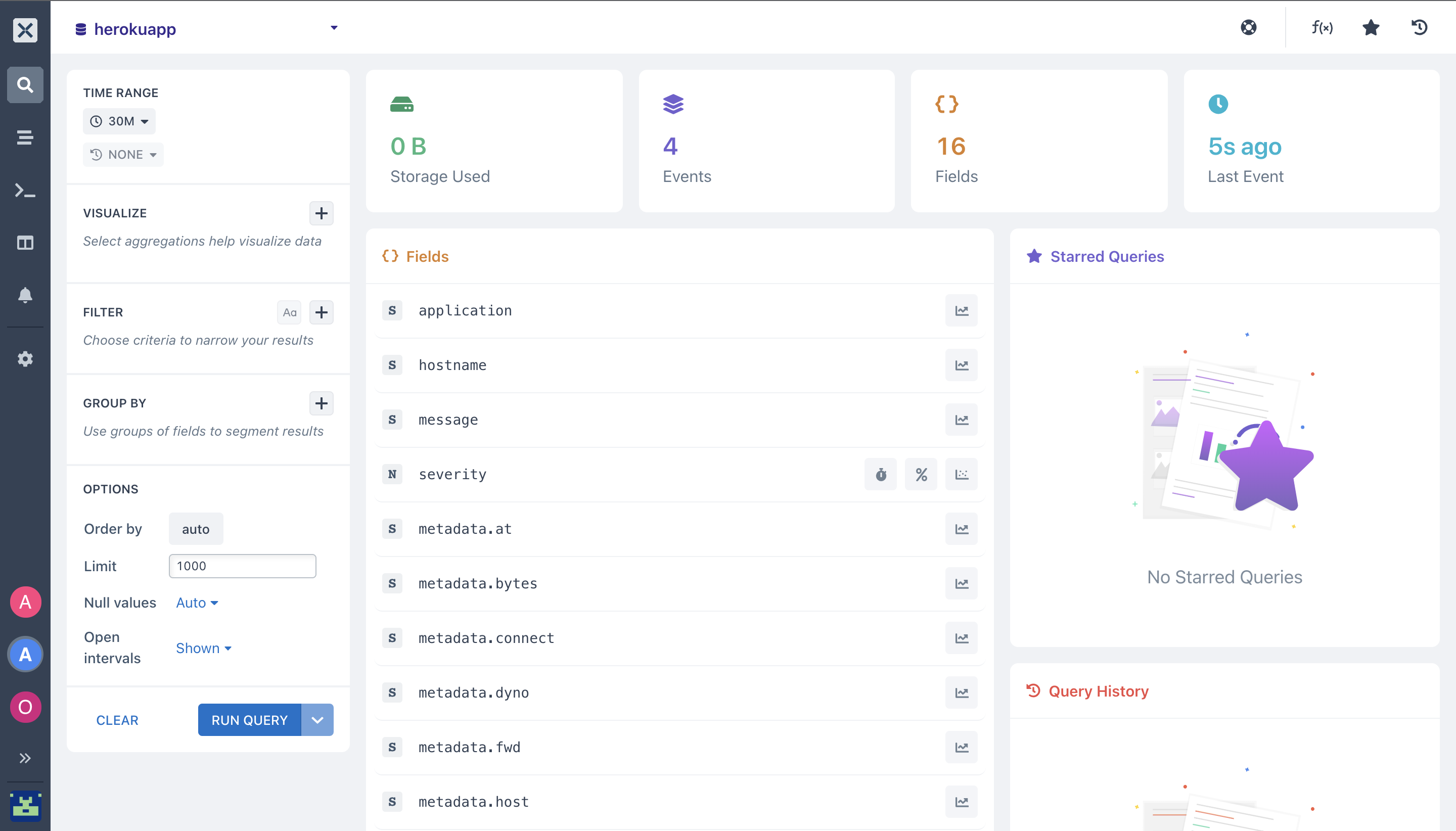Open the alerts bell icon in the sidebar
The image size is (1456, 831).
point(25,295)
